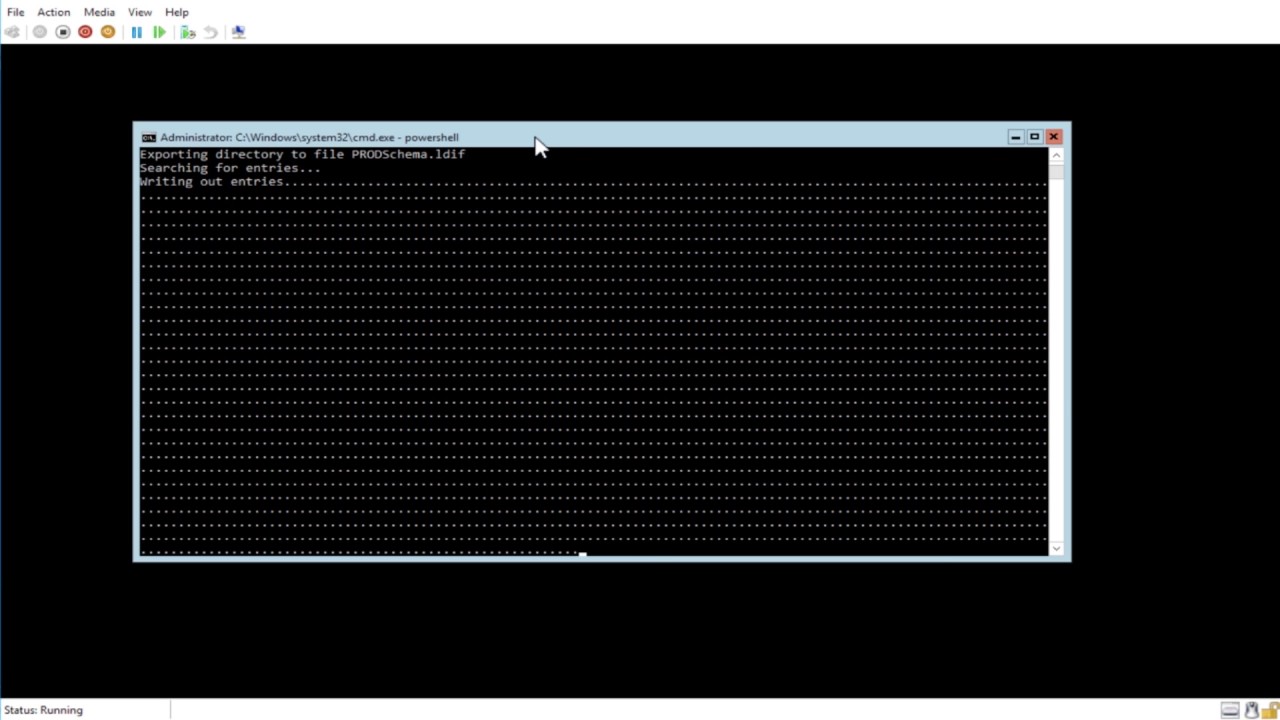This screenshot has height=720, width=1280.
Task: Click the cmd.exe window title text
Action: point(309,138)
